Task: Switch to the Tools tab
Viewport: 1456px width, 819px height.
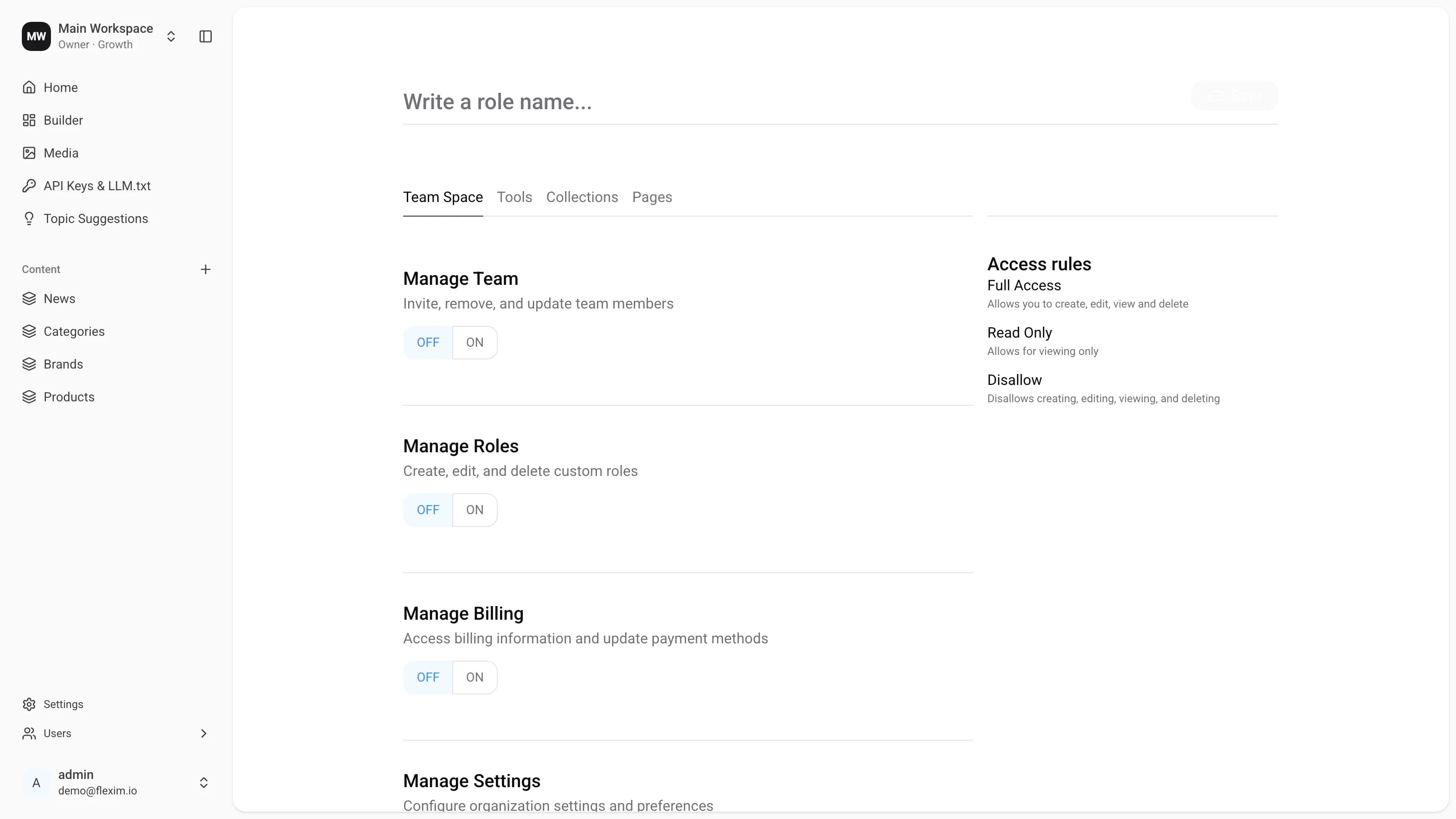Action: [514, 197]
